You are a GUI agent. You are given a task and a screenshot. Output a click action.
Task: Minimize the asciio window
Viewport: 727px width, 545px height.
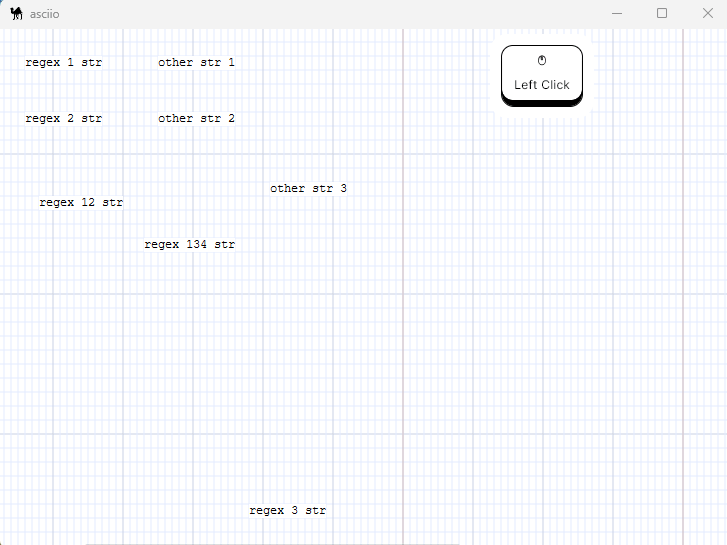pos(617,14)
